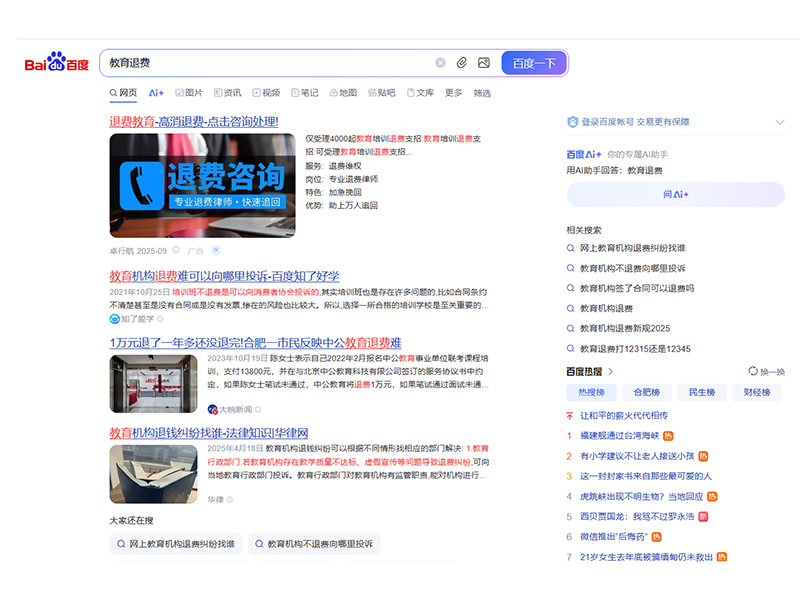The image size is (800, 600).
Task: Expand the chevron next to login banner
Action: (780, 122)
